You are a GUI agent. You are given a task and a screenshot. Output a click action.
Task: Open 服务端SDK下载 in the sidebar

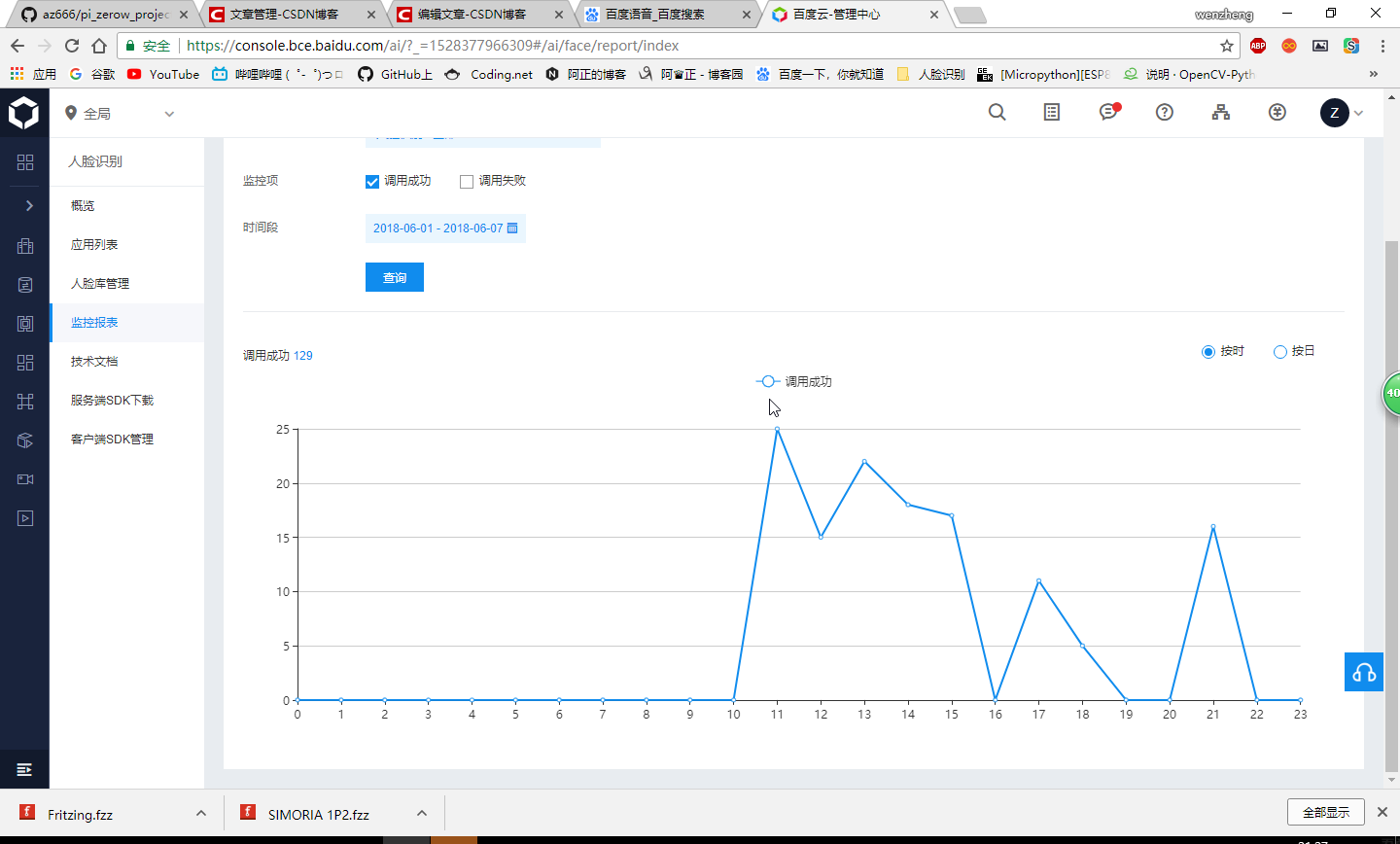(x=126, y=401)
